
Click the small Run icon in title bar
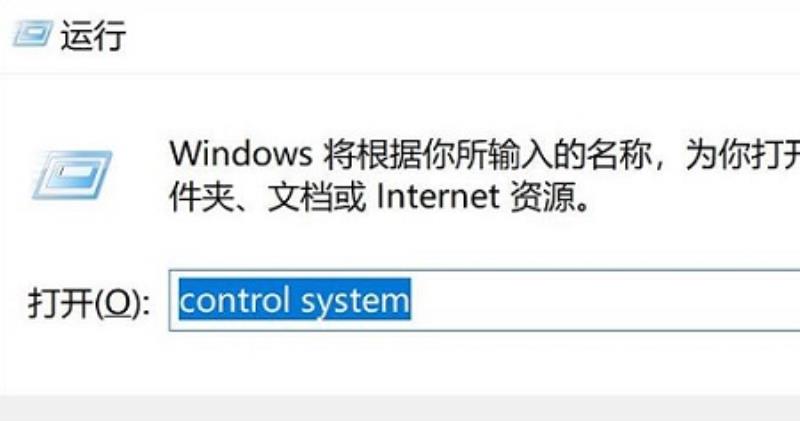point(33,34)
